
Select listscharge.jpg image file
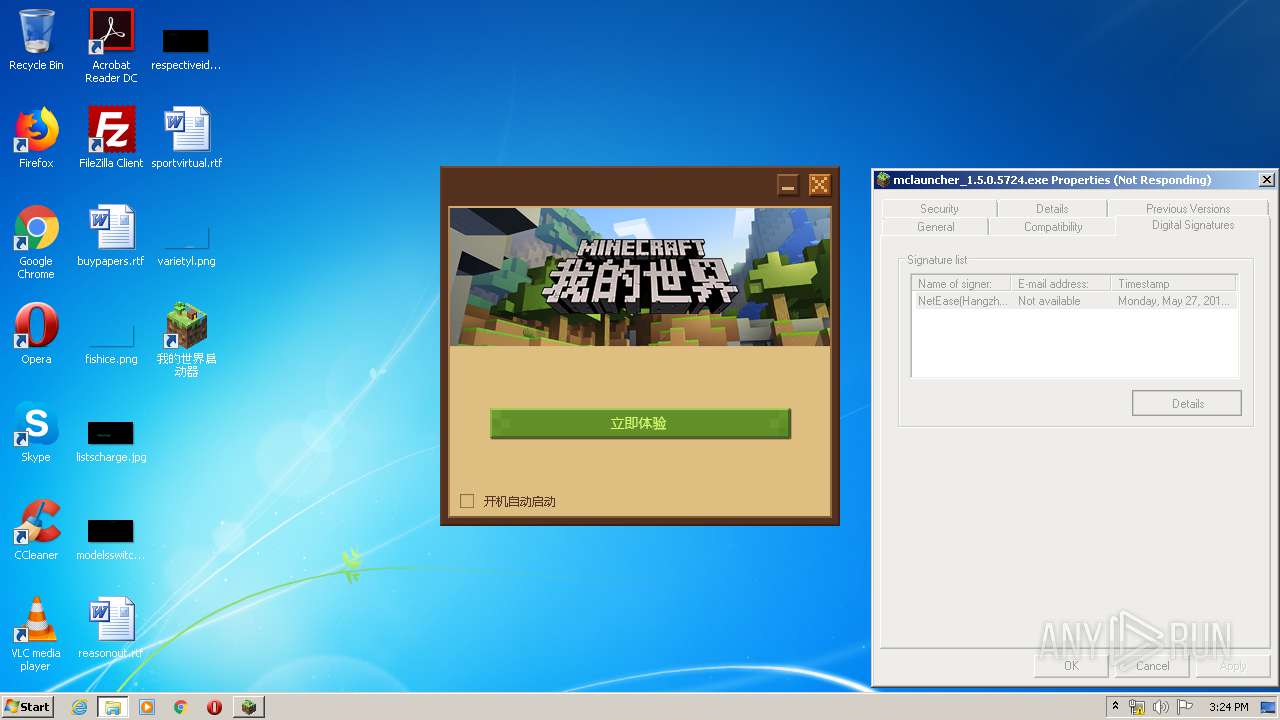111,442
